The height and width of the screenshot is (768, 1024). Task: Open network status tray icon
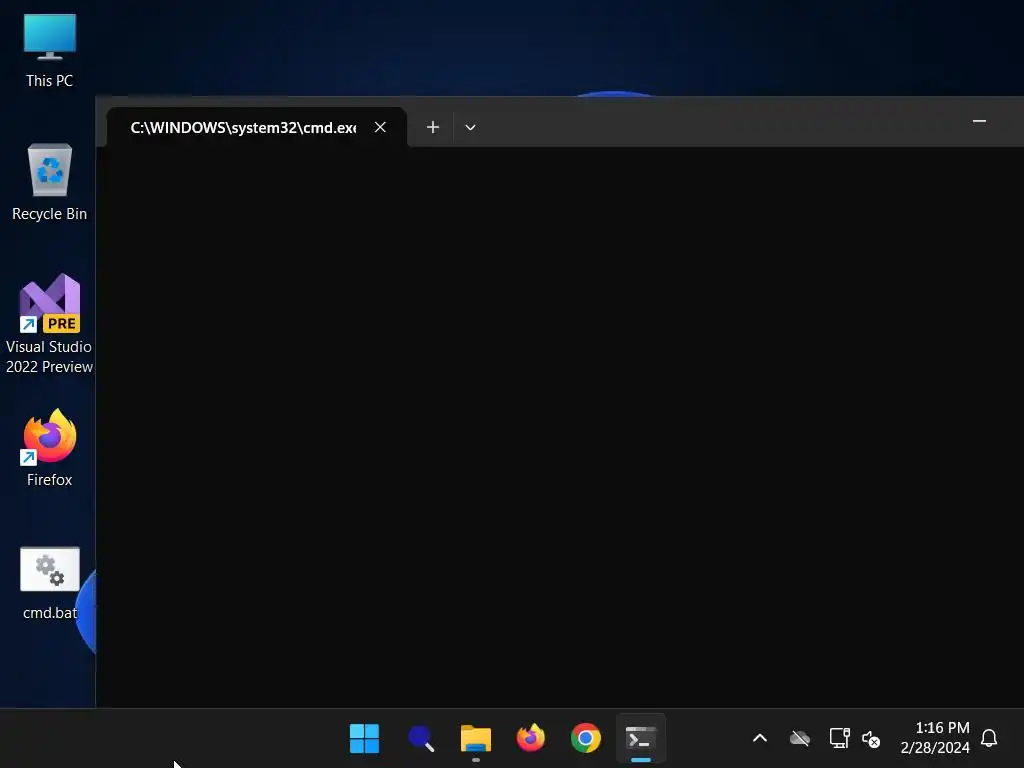[x=839, y=739]
